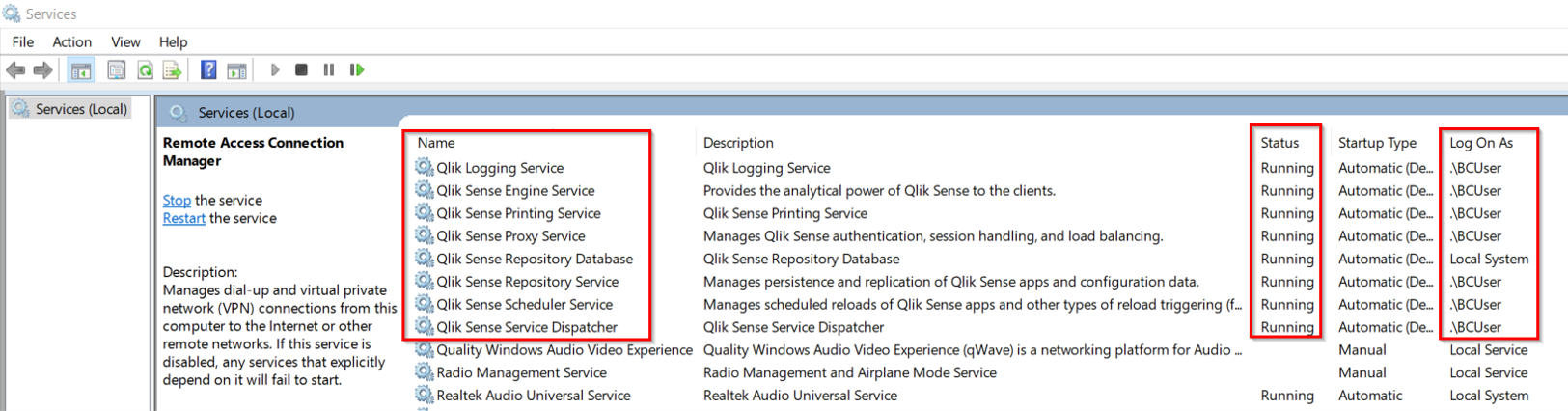Click the Export List toolbar icon
Screen dimensions: 1568x411
tap(172, 70)
